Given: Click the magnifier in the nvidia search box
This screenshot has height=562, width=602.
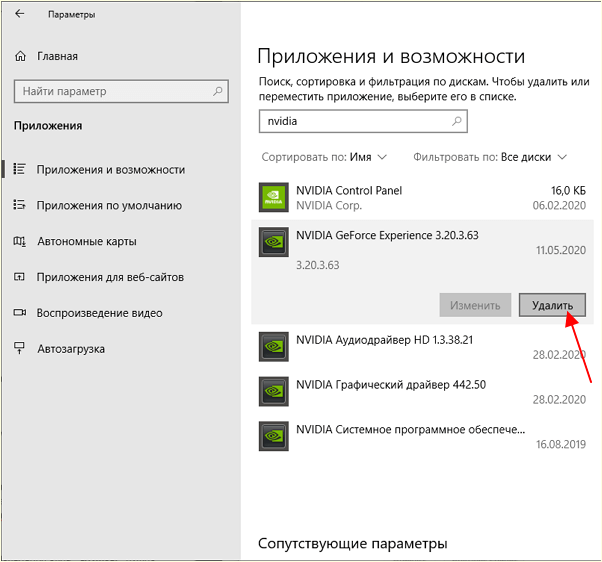Looking at the screenshot, I should (x=456, y=121).
